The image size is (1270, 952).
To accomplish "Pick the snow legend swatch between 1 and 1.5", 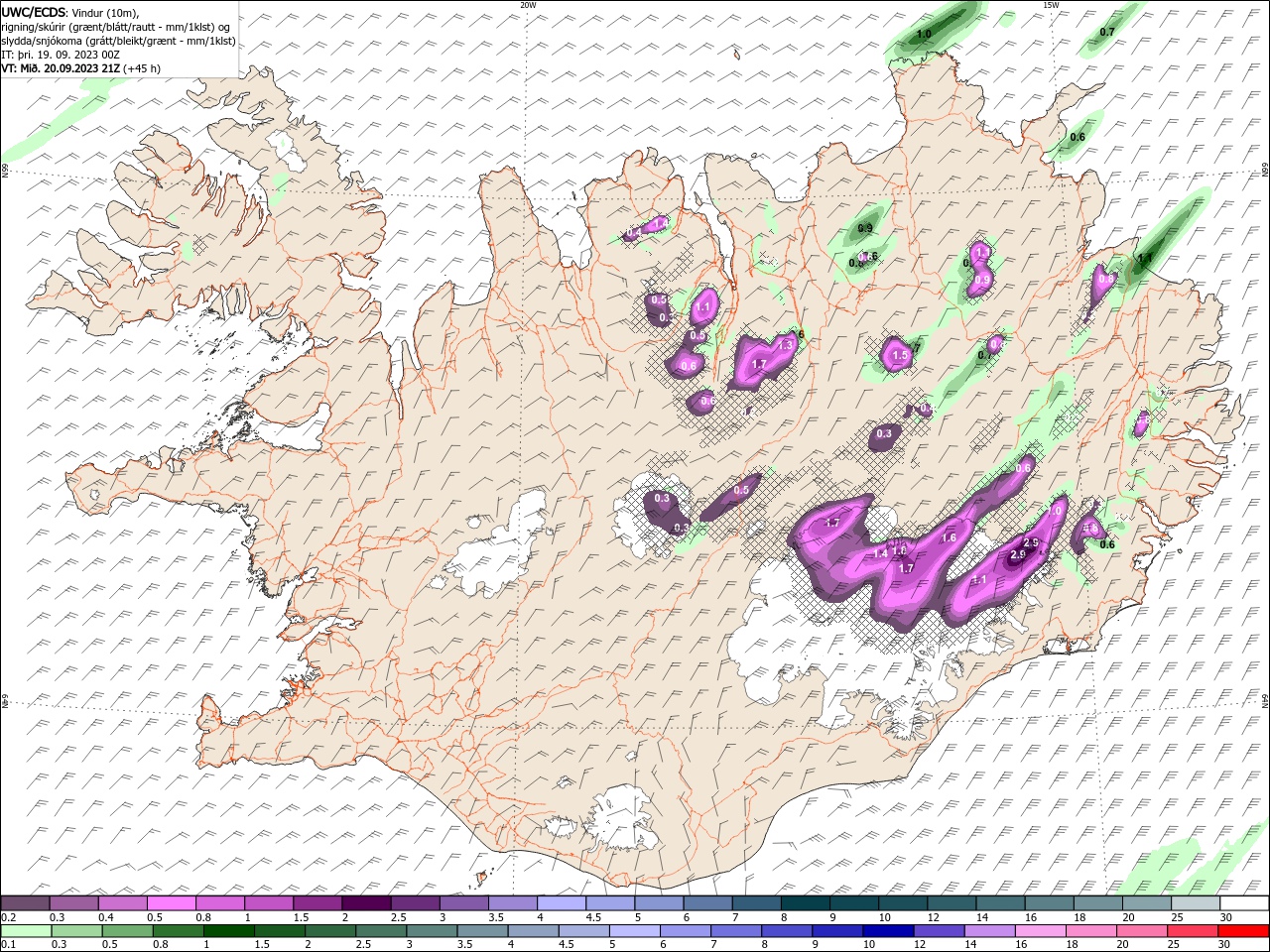I will [269, 903].
